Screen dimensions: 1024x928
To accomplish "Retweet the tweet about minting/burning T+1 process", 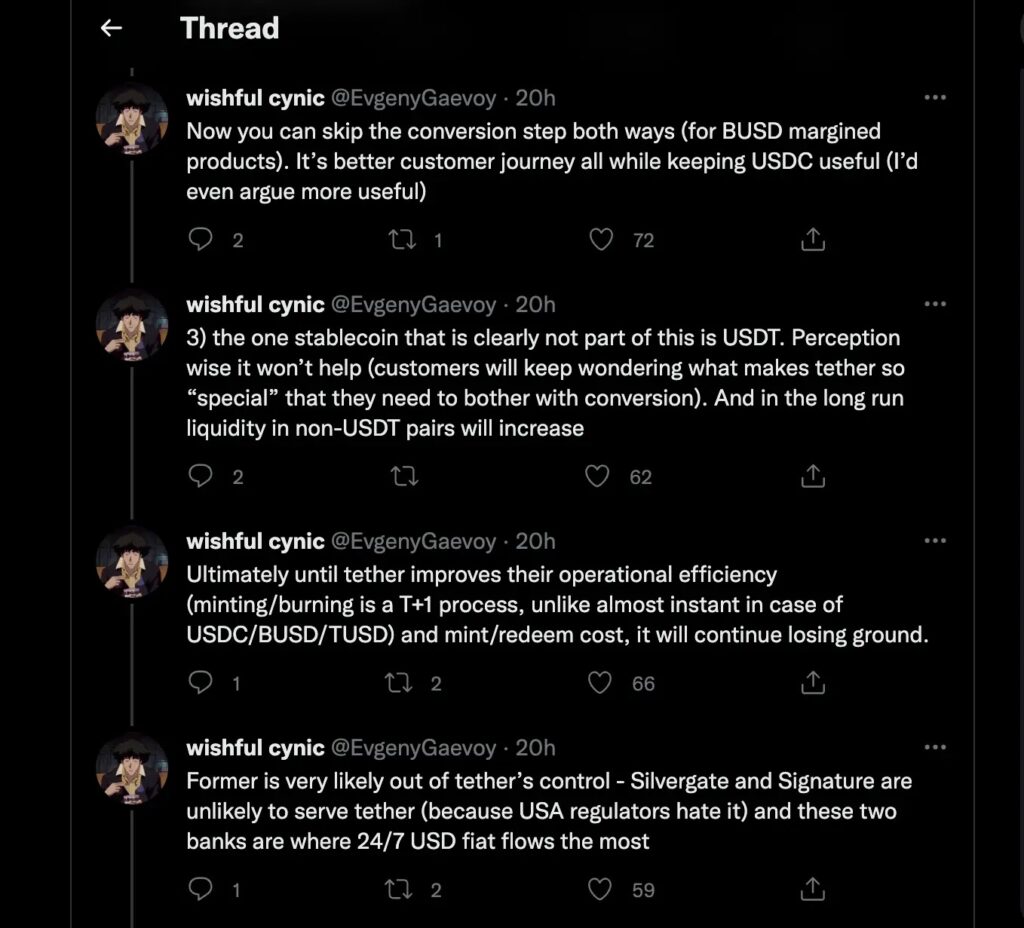I will (x=400, y=683).
